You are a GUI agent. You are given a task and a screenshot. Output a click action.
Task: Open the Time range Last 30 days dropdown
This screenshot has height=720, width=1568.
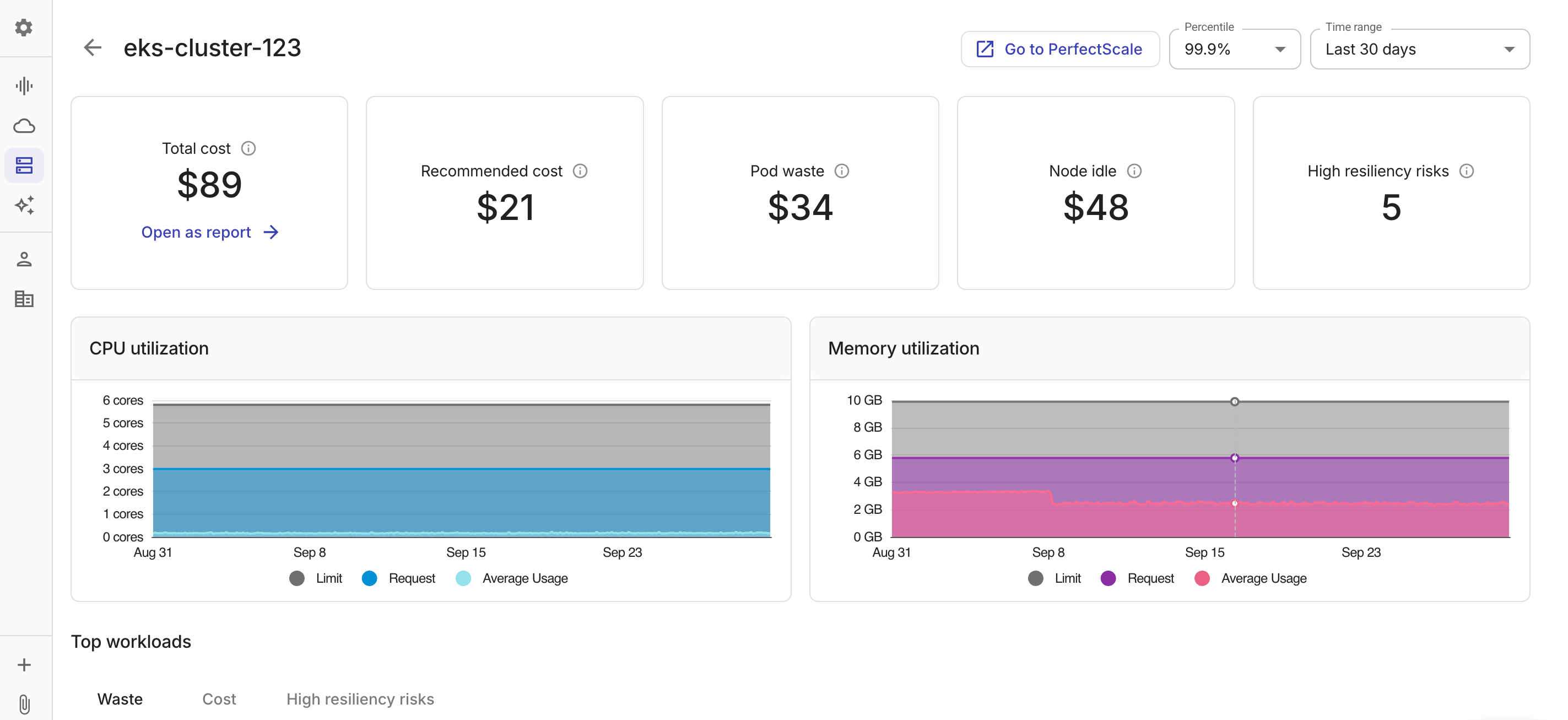click(x=1419, y=49)
